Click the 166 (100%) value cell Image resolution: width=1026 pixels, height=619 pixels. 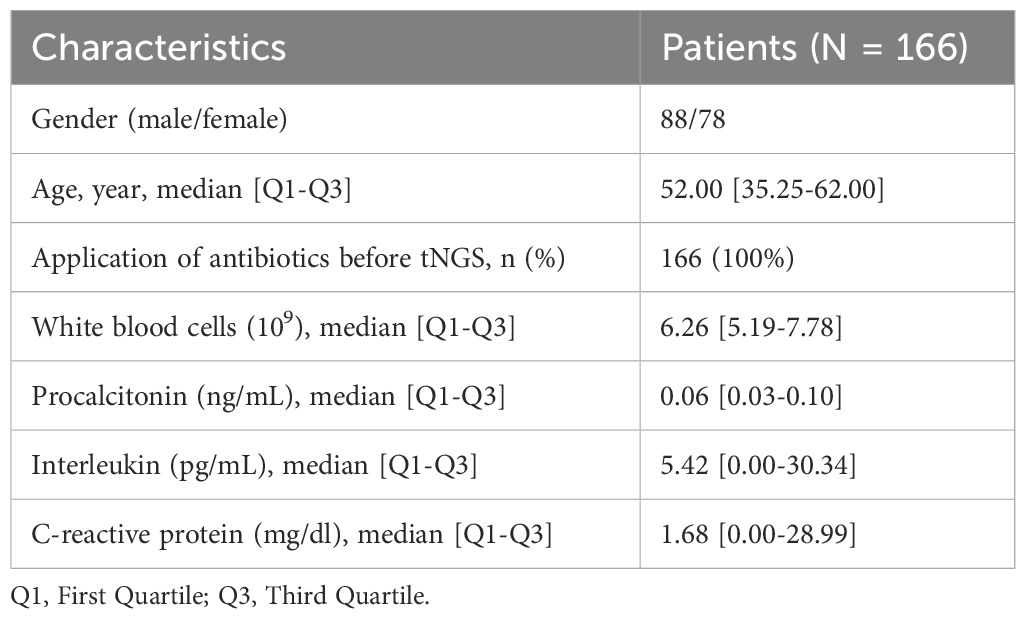(x=727, y=258)
